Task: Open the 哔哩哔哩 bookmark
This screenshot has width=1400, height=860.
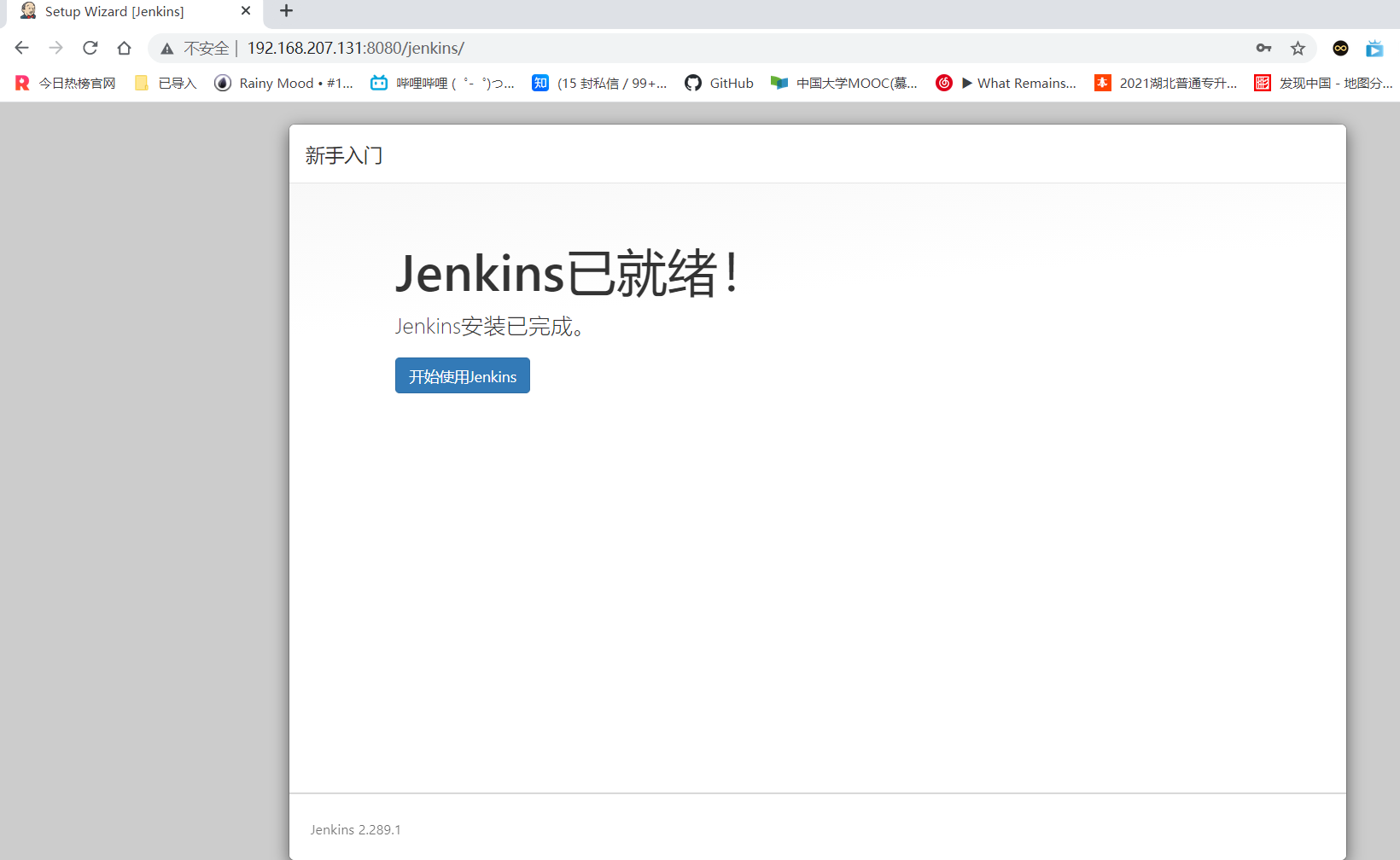Action: tap(442, 83)
